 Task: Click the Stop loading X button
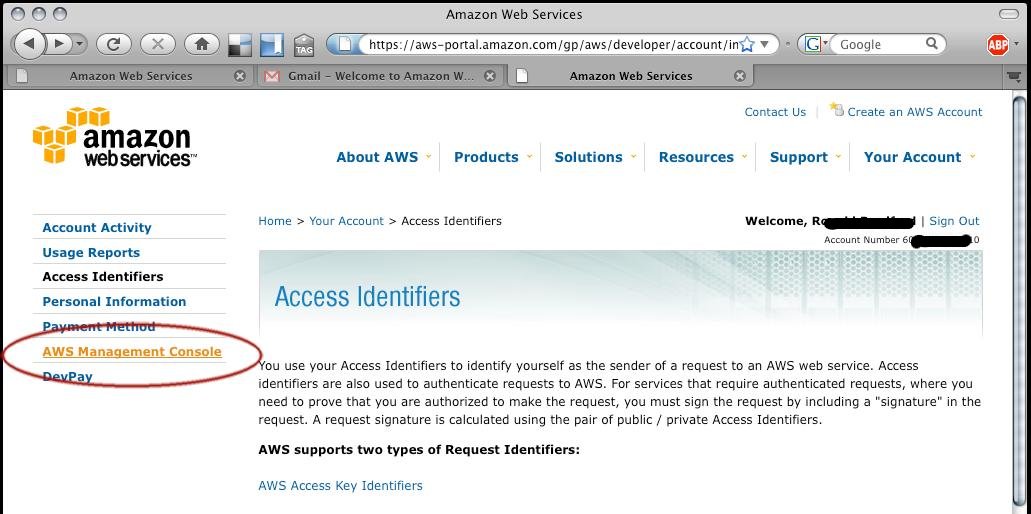158,44
